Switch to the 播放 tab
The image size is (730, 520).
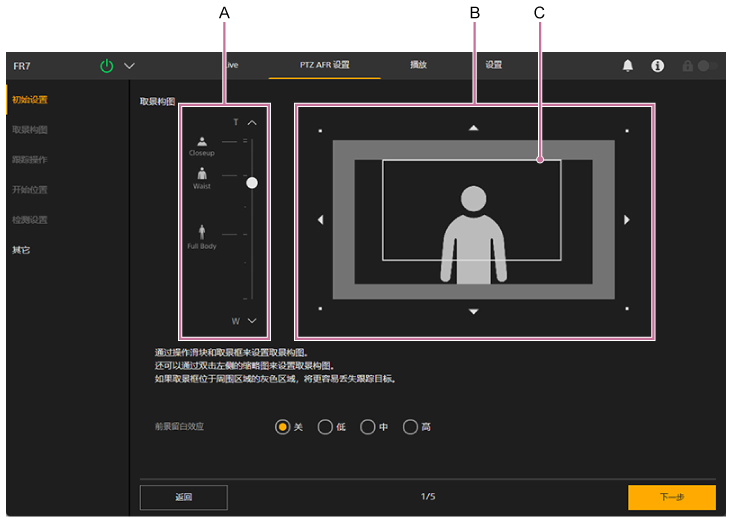click(418, 65)
